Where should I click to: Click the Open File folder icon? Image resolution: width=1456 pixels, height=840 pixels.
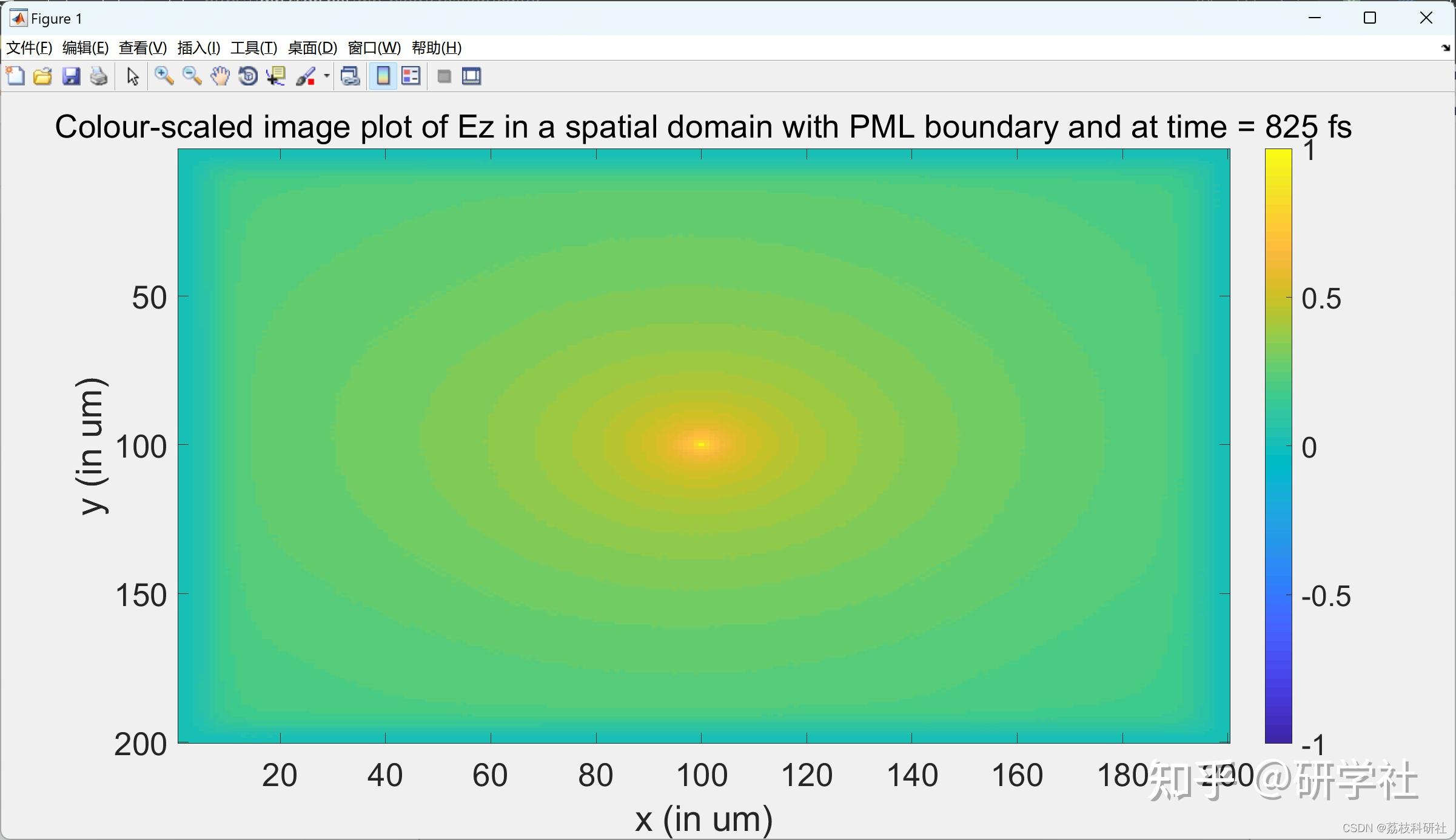[42, 76]
